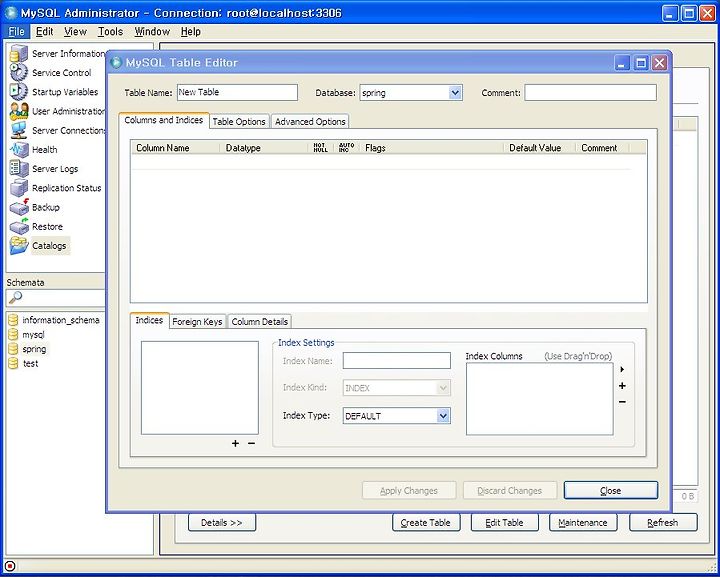
Task: Open the View menu
Action: pyautogui.click(x=75, y=32)
